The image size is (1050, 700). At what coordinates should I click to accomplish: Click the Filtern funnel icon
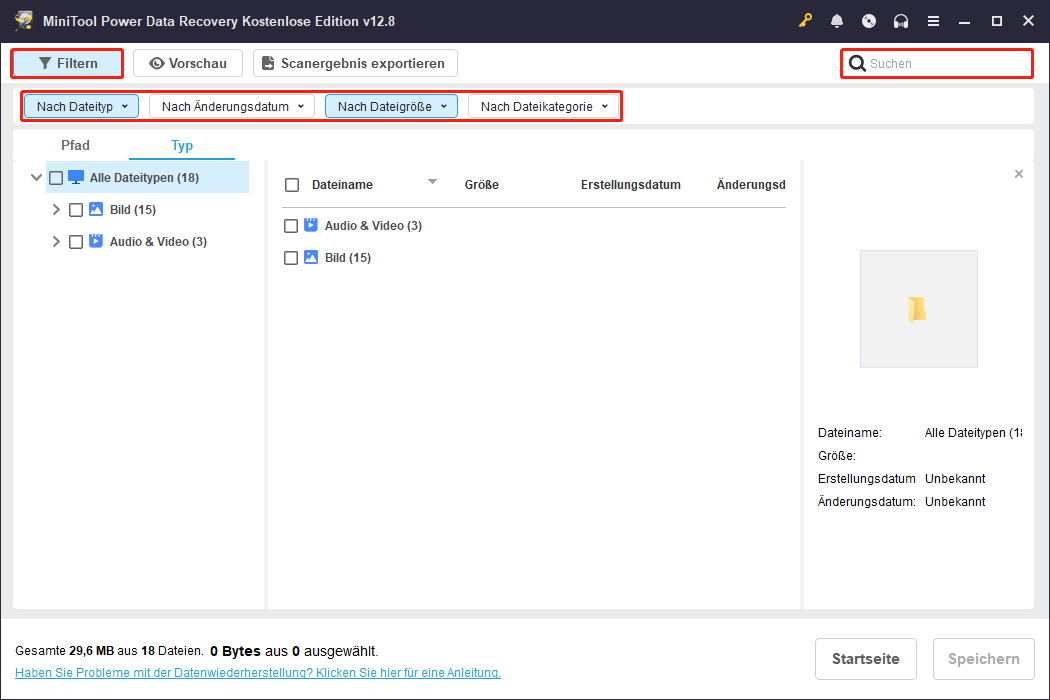[48, 63]
